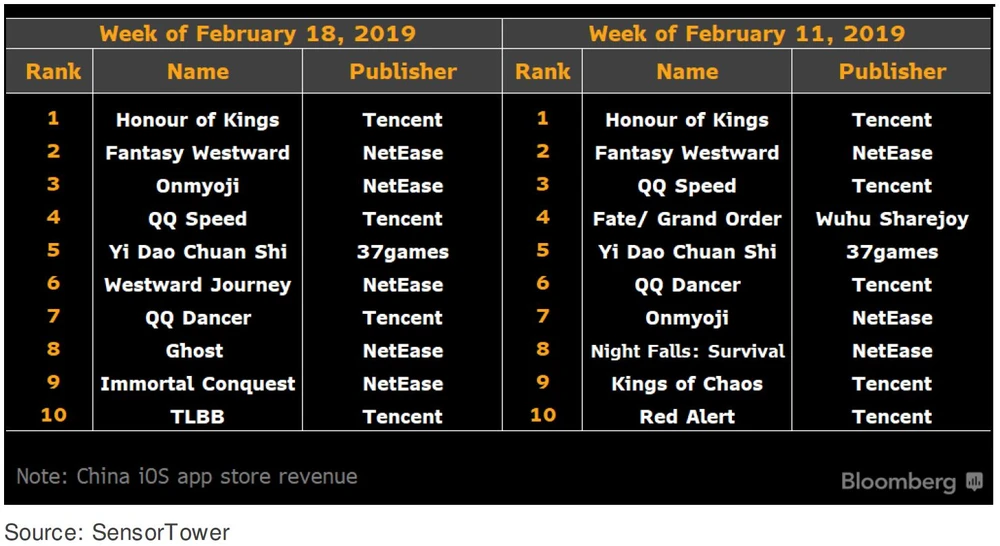
Task: Select Onmyoji in the February 11 list
Action: point(687,318)
